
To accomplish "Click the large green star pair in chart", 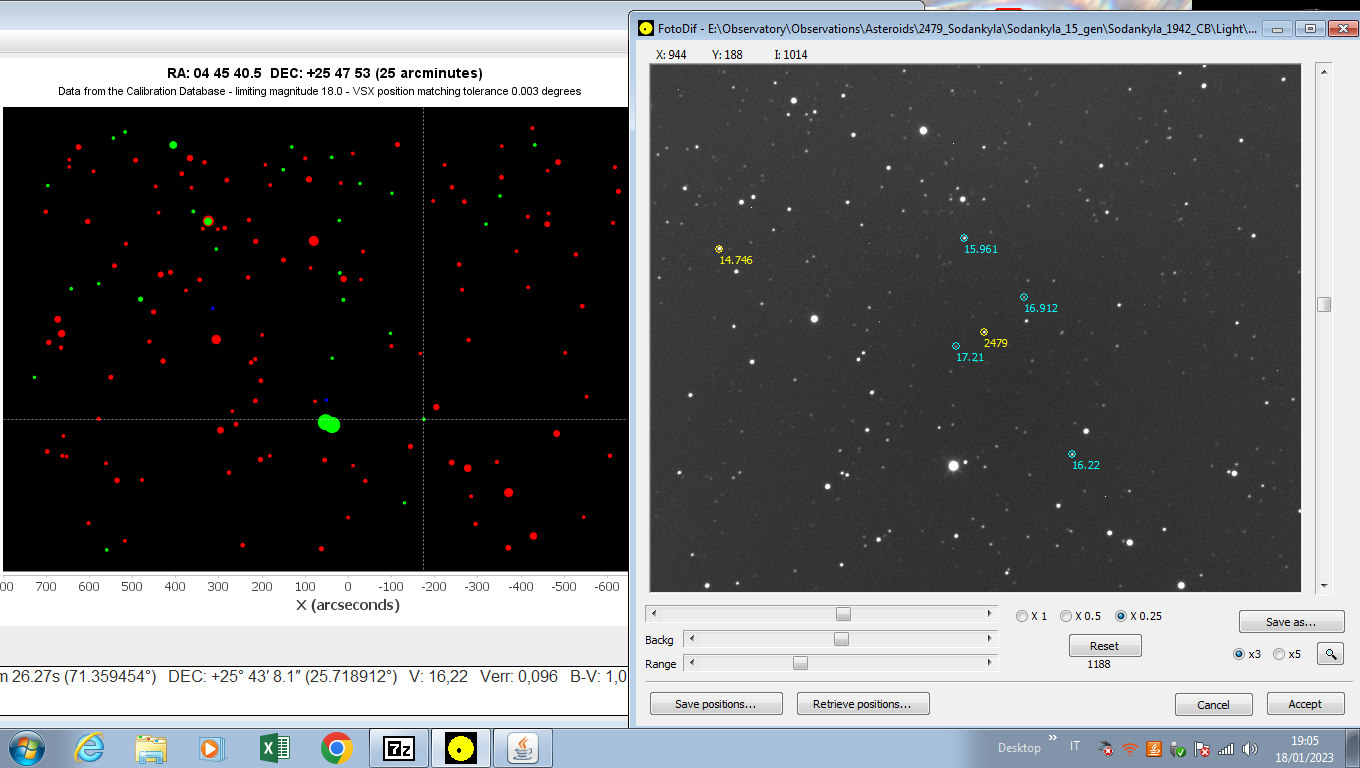I will point(328,423).
